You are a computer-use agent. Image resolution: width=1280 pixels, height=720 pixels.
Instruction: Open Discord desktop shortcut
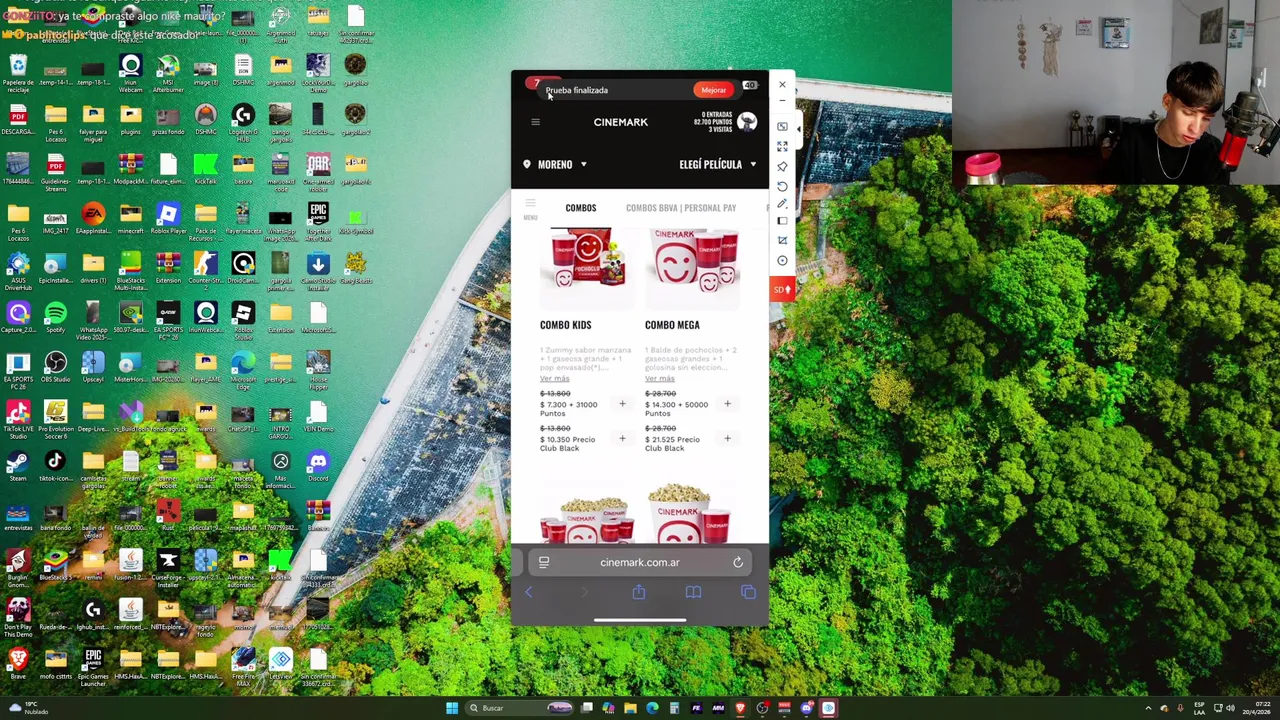coord(318,466)
